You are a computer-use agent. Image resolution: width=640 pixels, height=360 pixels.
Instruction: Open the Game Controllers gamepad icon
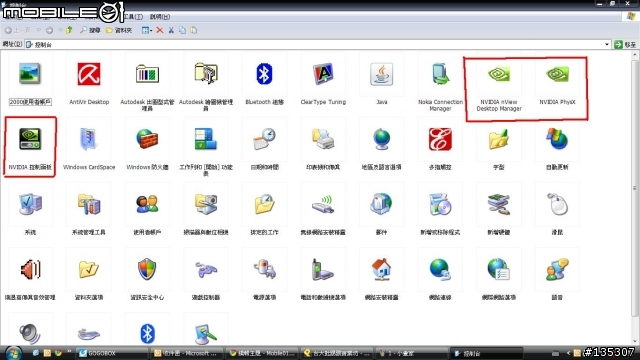(x=206, y=270)
